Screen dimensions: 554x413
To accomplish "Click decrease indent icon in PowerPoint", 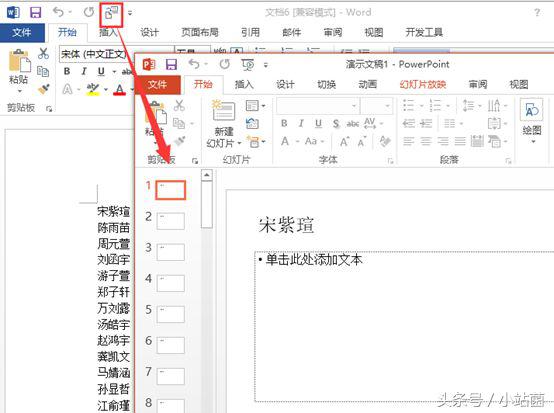I will 408,123.
